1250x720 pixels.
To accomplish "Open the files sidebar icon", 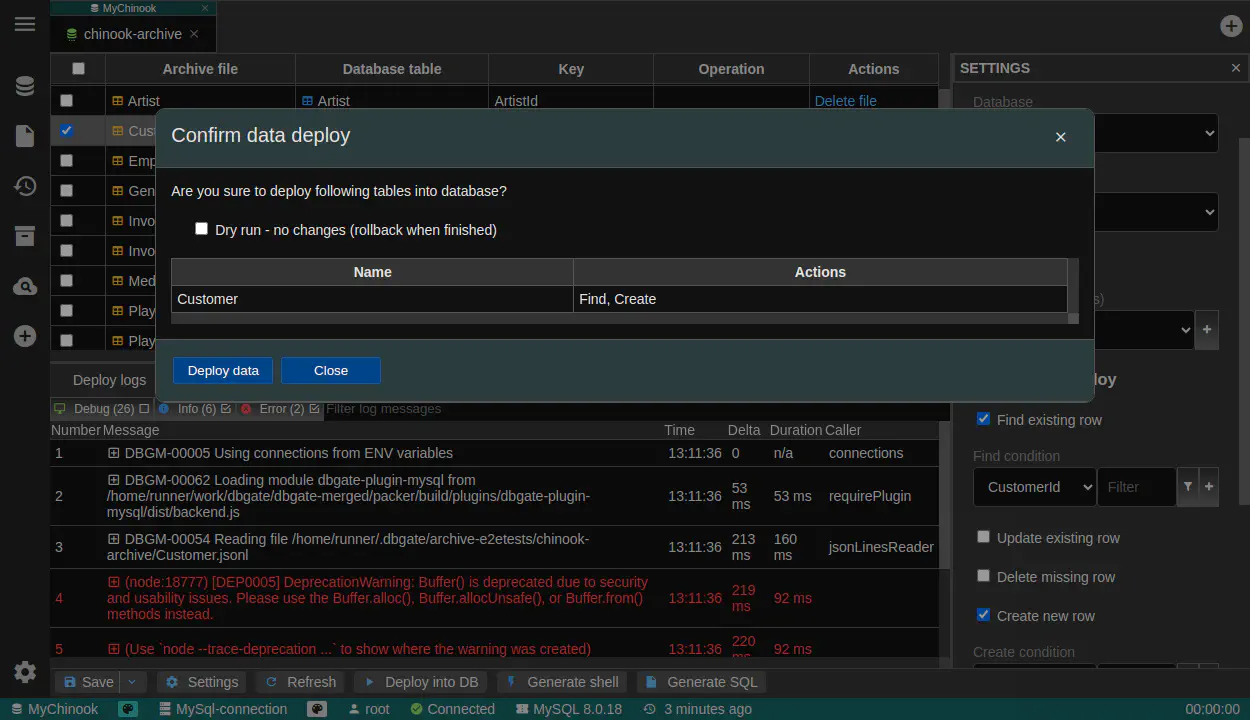I will pos(25,136).
